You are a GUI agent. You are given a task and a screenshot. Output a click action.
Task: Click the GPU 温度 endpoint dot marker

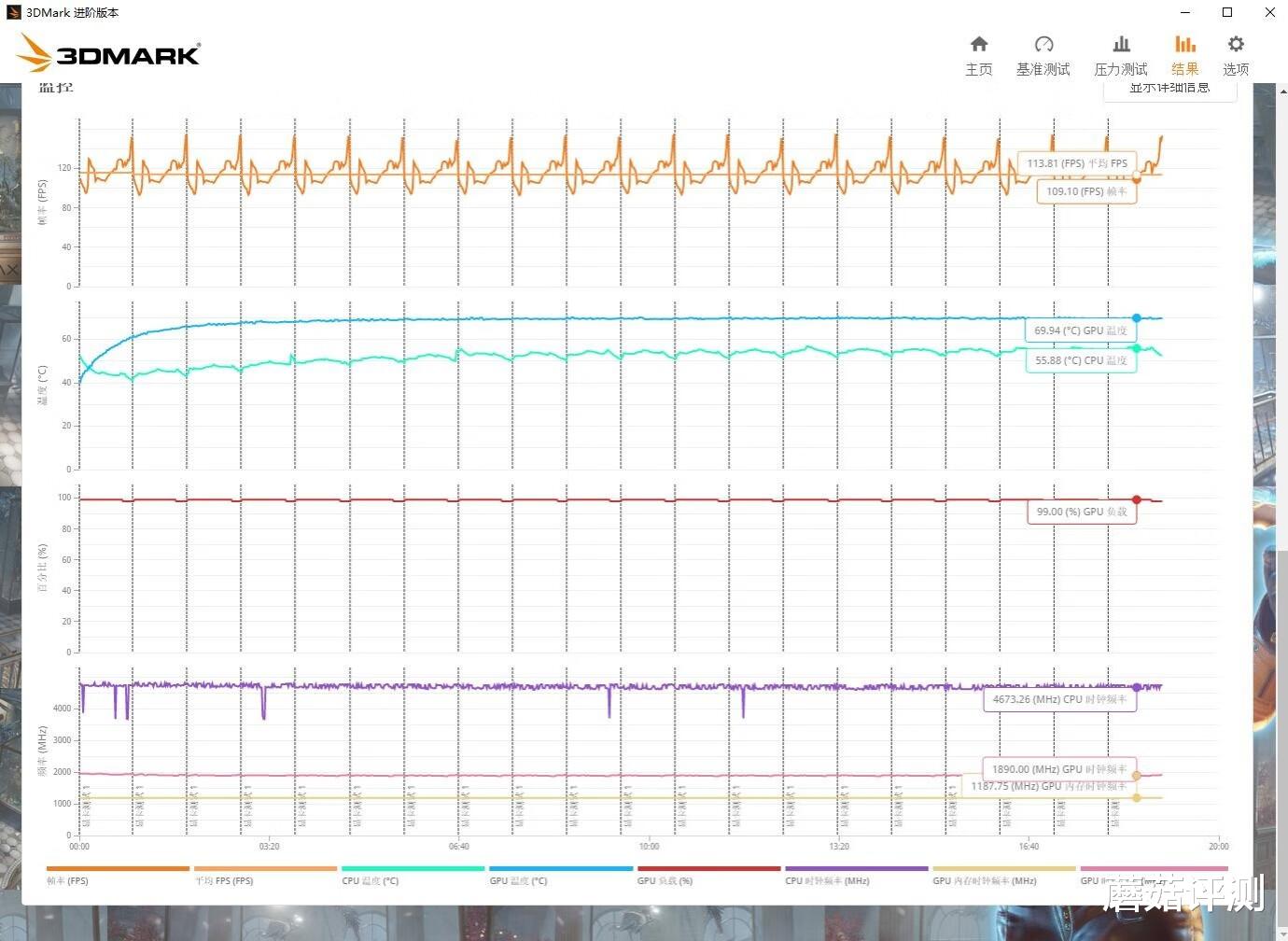[x=1136, y=316]
